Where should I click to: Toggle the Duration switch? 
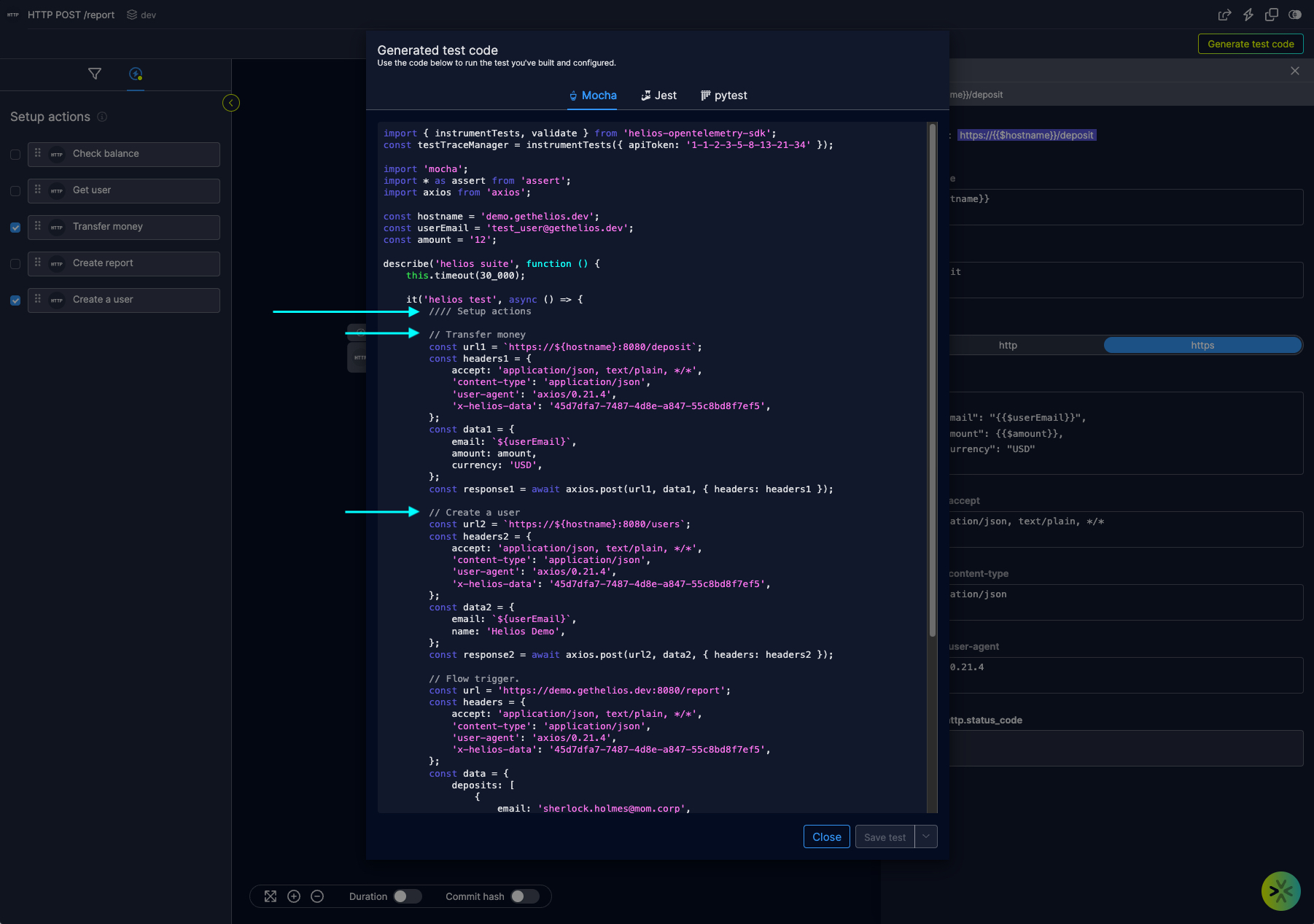[408, 896]
